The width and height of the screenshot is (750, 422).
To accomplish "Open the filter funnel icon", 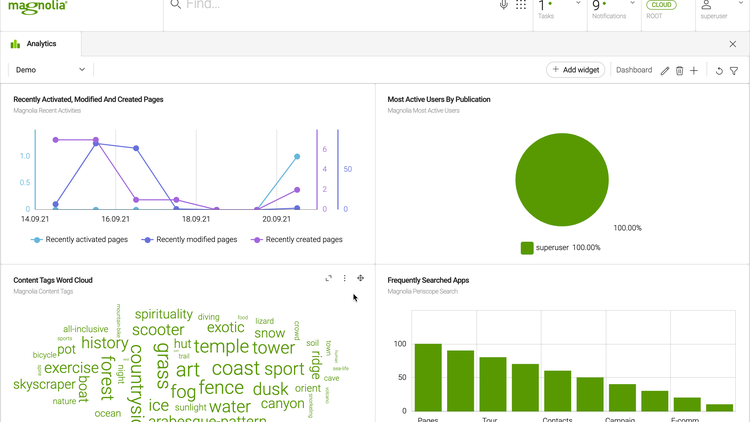I will coord(734,71).
